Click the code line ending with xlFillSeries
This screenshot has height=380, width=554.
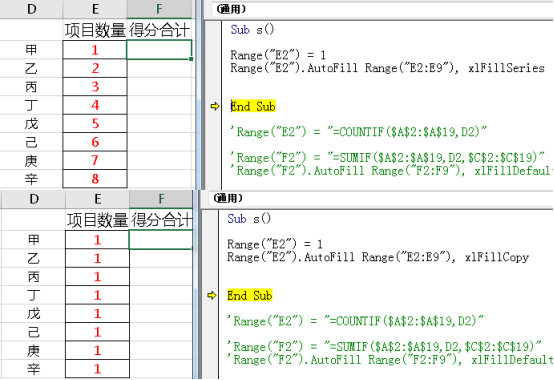point(388,68)
